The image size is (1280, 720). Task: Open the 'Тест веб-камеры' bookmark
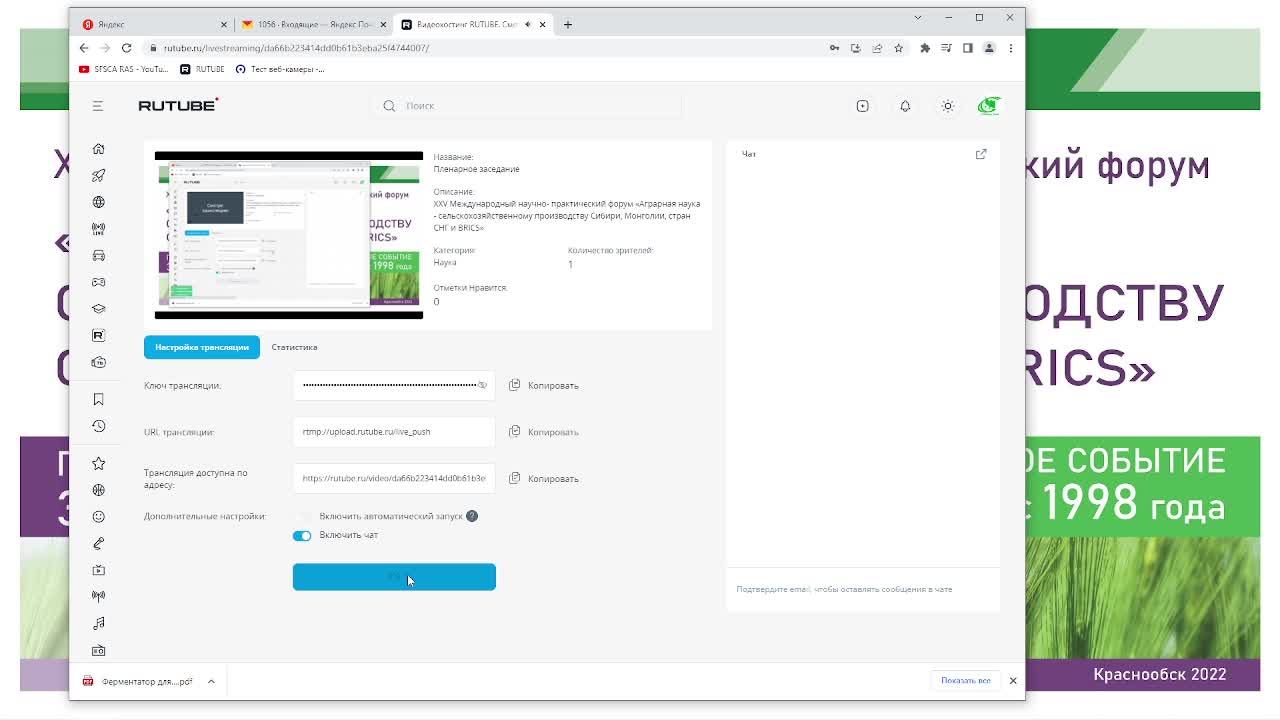pyautogui.click(x=280, y=69)
